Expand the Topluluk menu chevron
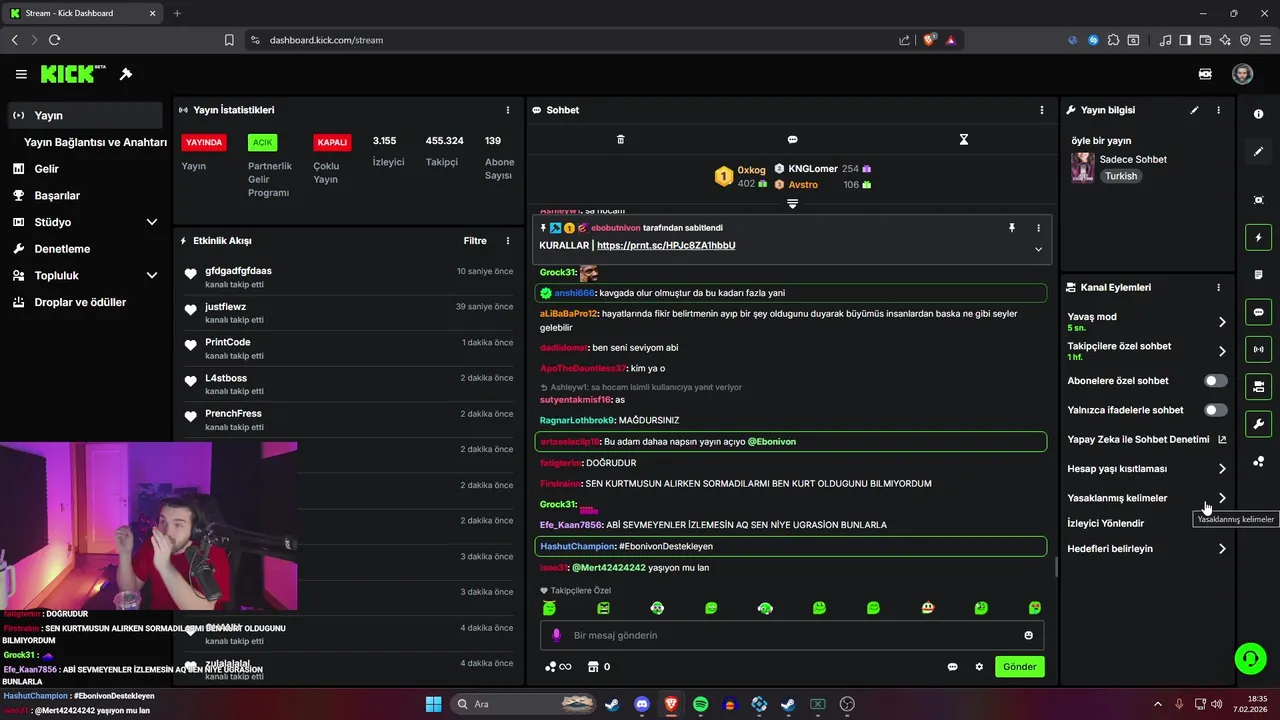This screenshot has height=720, width=1280. (x=152, y=275)
